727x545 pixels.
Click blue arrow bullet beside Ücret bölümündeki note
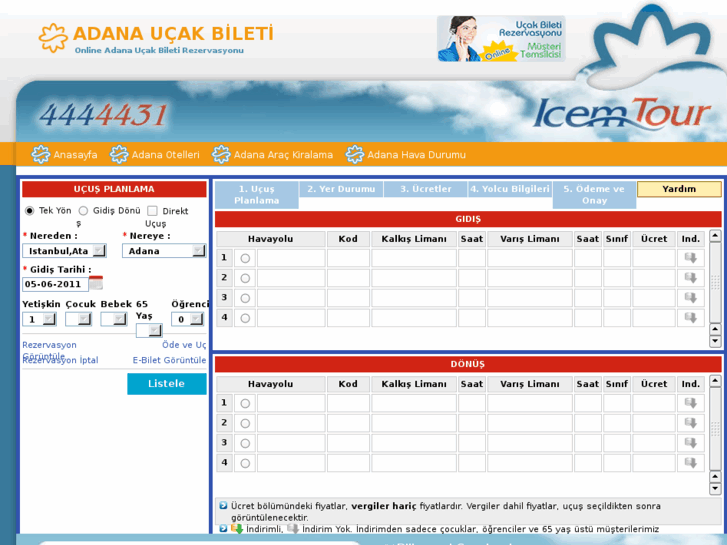[223, 506]
